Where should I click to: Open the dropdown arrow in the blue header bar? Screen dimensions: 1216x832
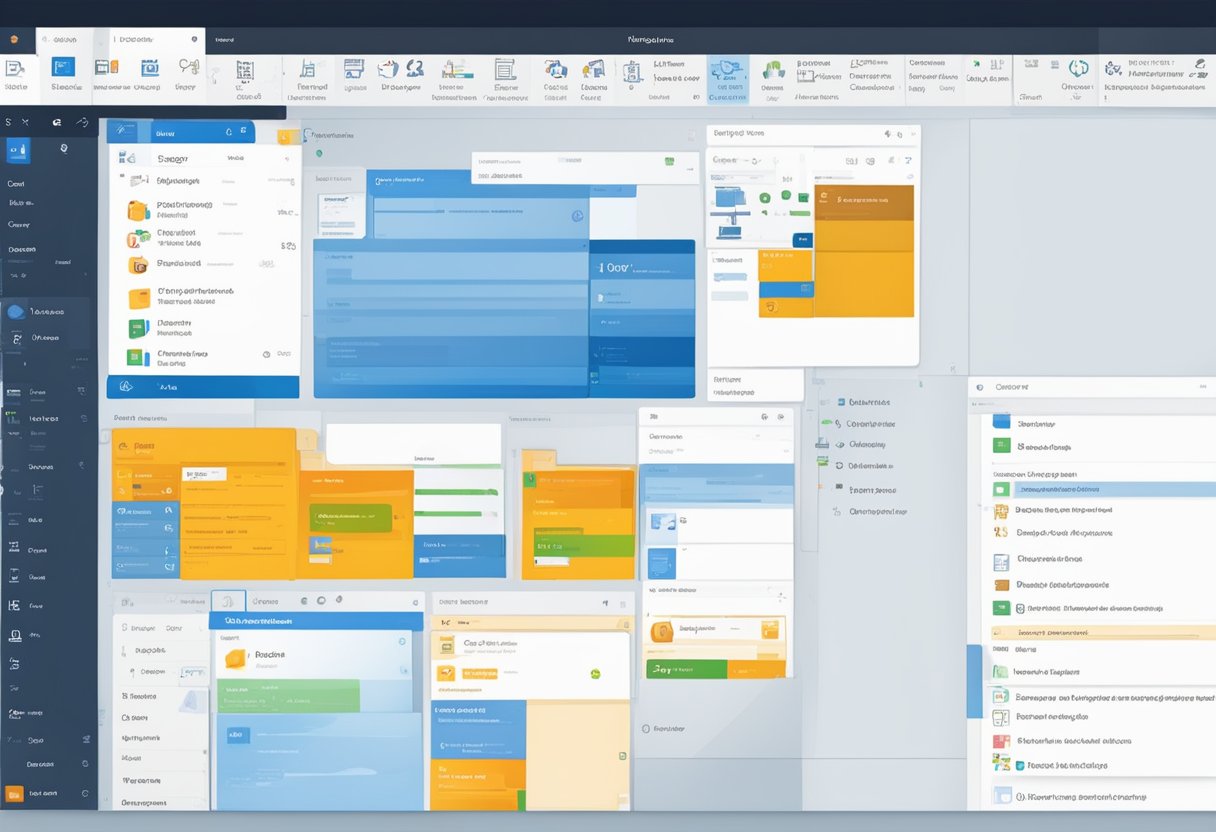click(245, 132)
